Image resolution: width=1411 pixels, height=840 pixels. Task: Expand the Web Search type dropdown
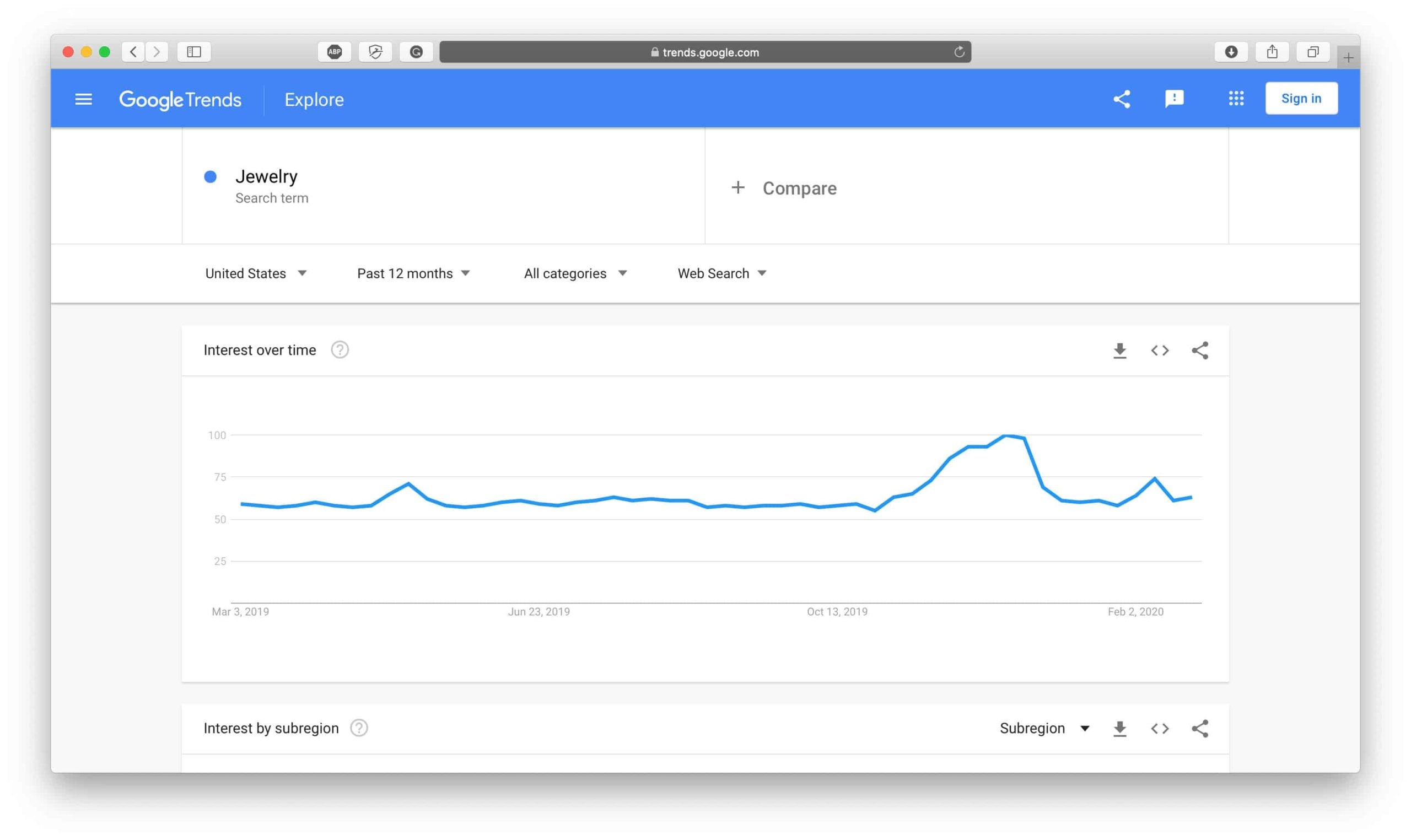(x=721, y=273)
